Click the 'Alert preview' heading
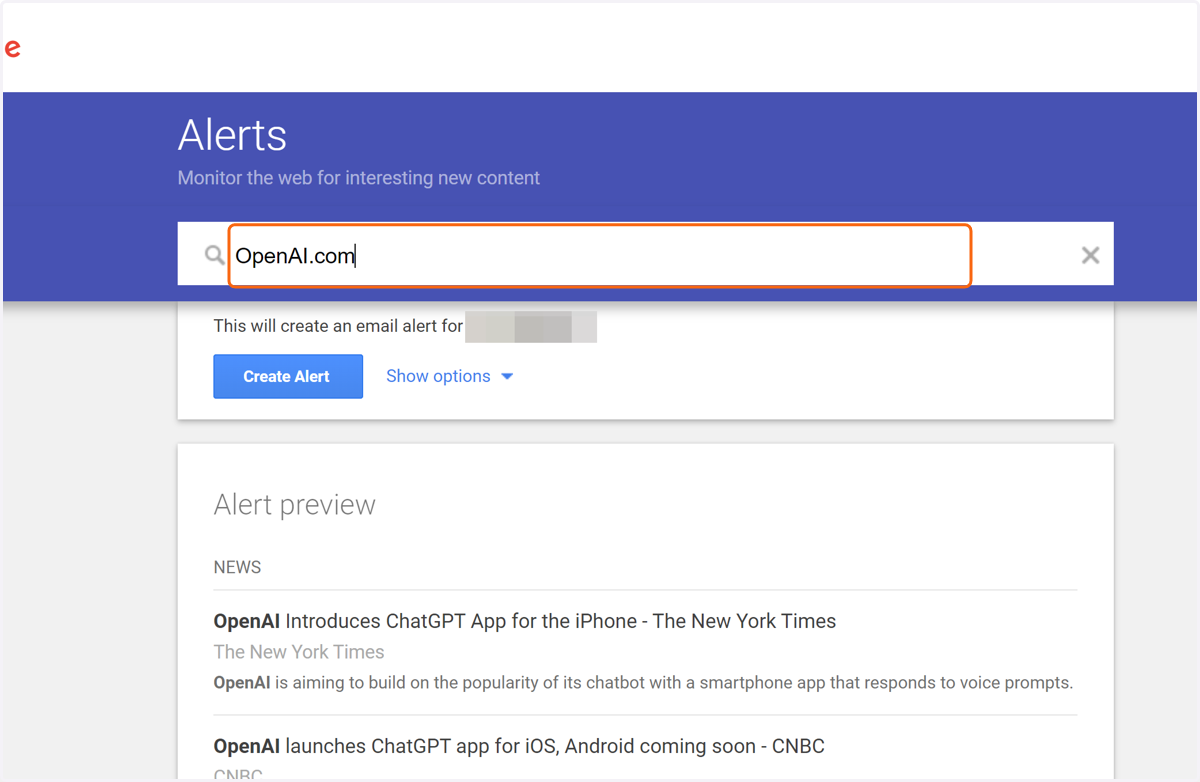The image size is (1200, 782). point(295,505)
